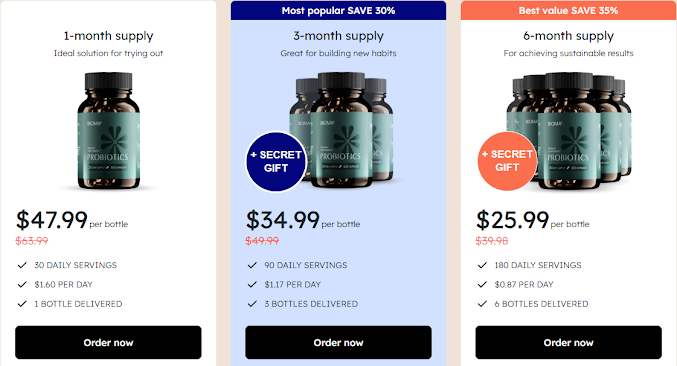
Task: Click checkmark beside $1.17 Per Day
Action: 252,284
